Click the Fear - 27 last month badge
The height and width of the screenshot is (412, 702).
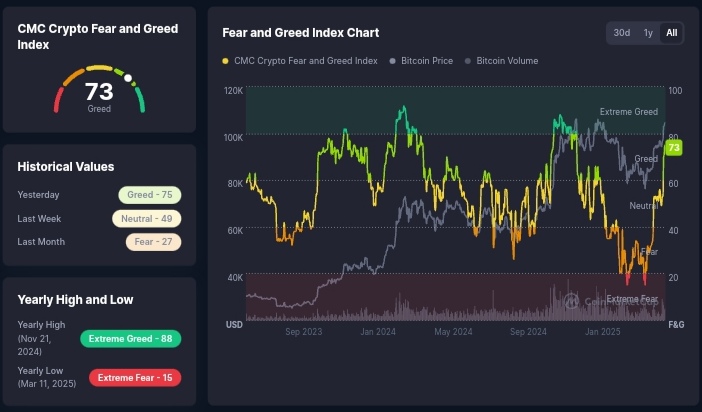(153, 241)
